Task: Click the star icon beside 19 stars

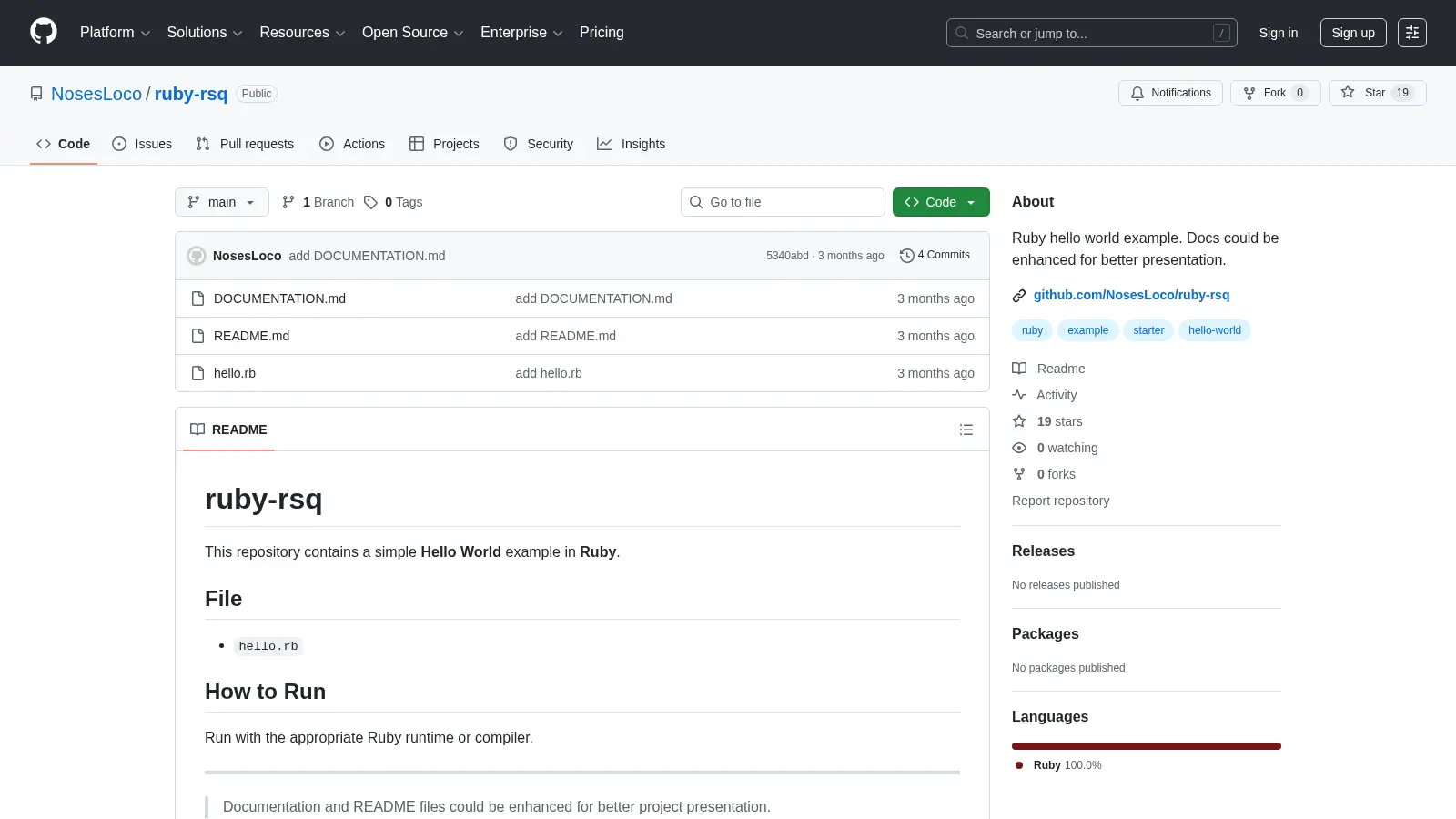Action: (x=1019, y=421)
